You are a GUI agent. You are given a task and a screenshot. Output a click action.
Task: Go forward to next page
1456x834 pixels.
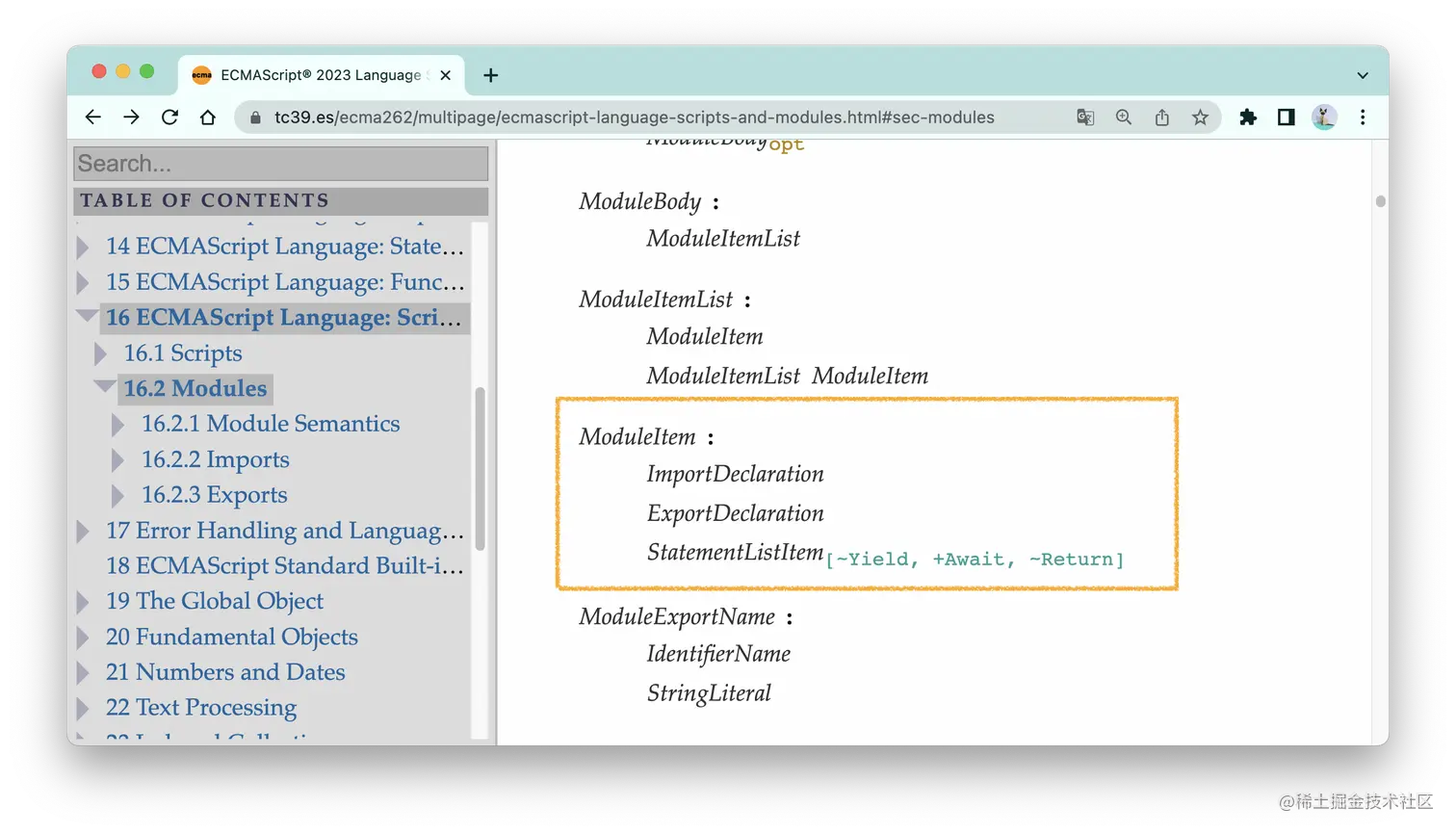131,117
